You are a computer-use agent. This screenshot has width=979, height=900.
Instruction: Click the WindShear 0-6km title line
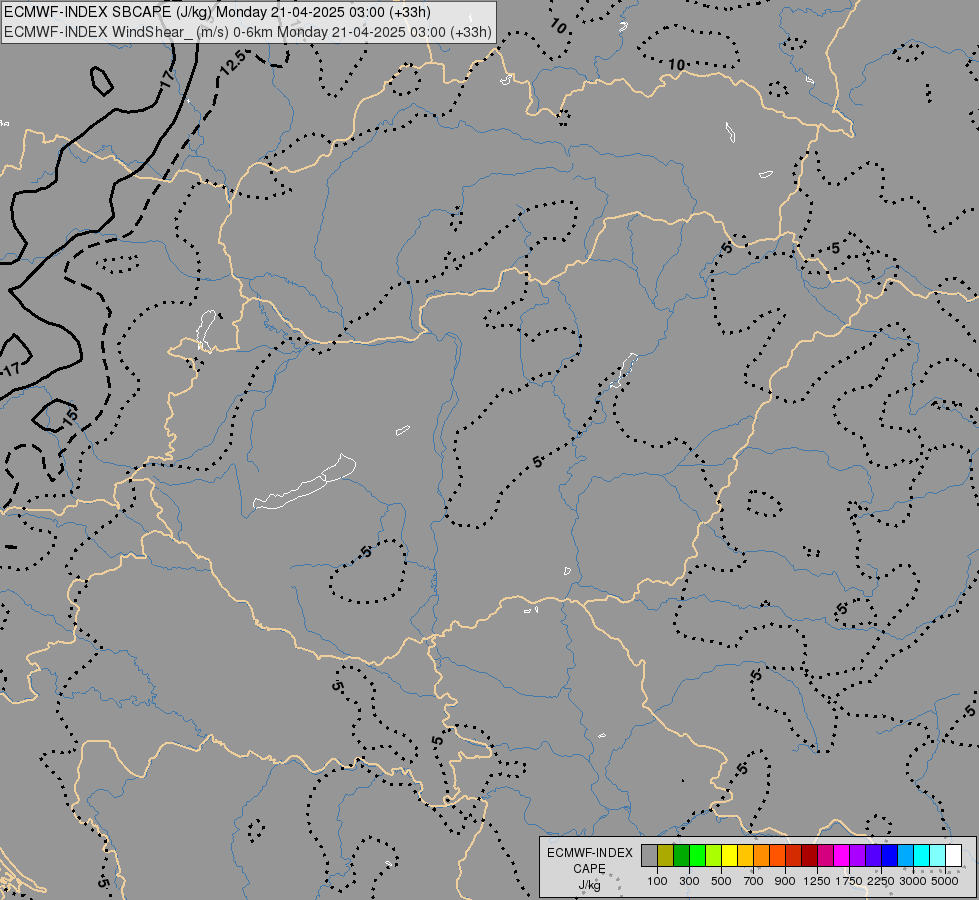tap(248, 32)
